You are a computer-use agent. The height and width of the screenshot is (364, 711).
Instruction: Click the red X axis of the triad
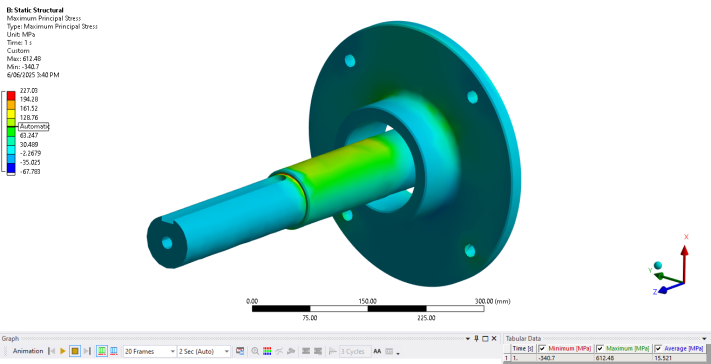tap(685, 263)
